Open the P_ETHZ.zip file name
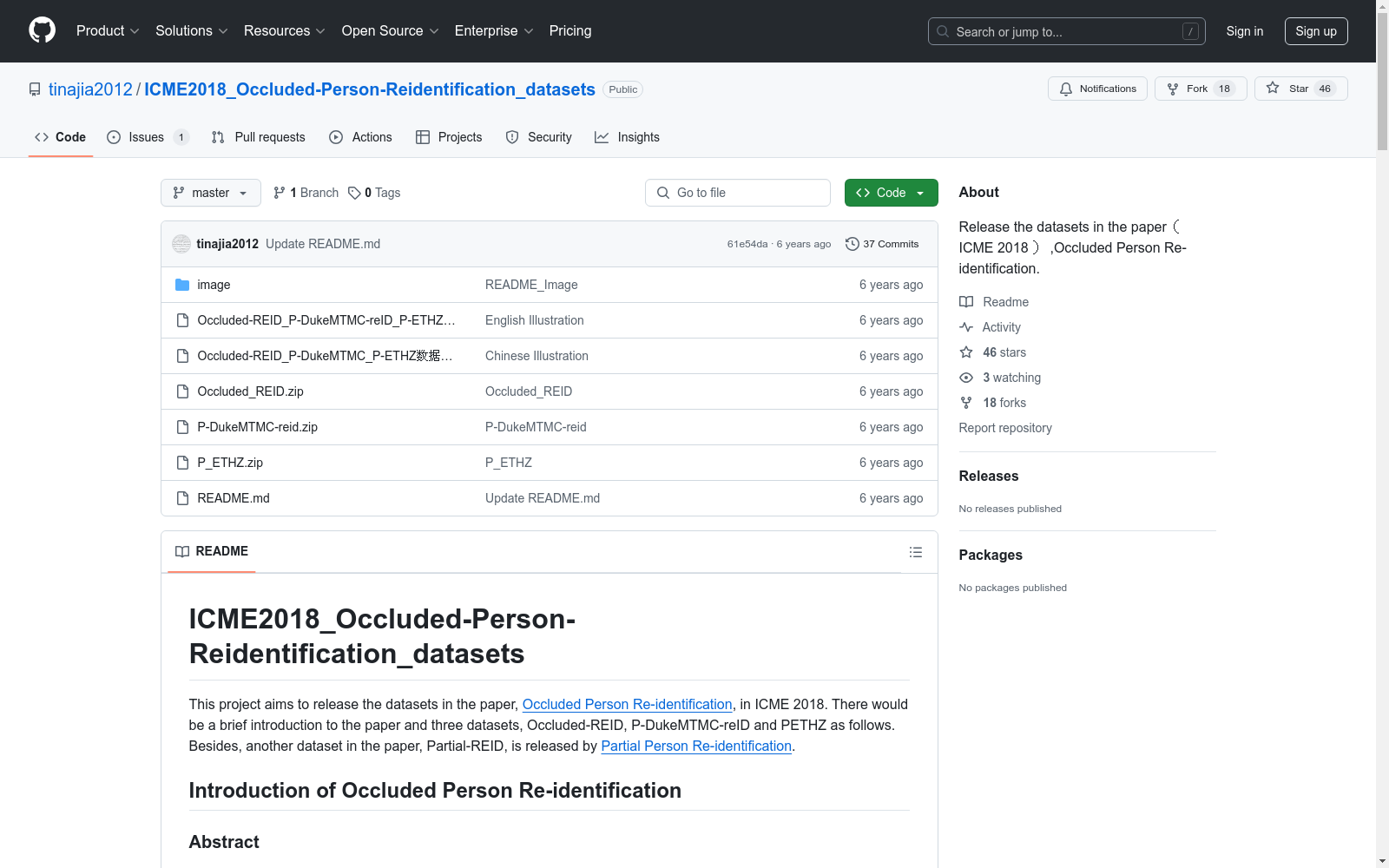This screenshot has height=868, width=1389. pyautogui.click(x=230, y=463)
